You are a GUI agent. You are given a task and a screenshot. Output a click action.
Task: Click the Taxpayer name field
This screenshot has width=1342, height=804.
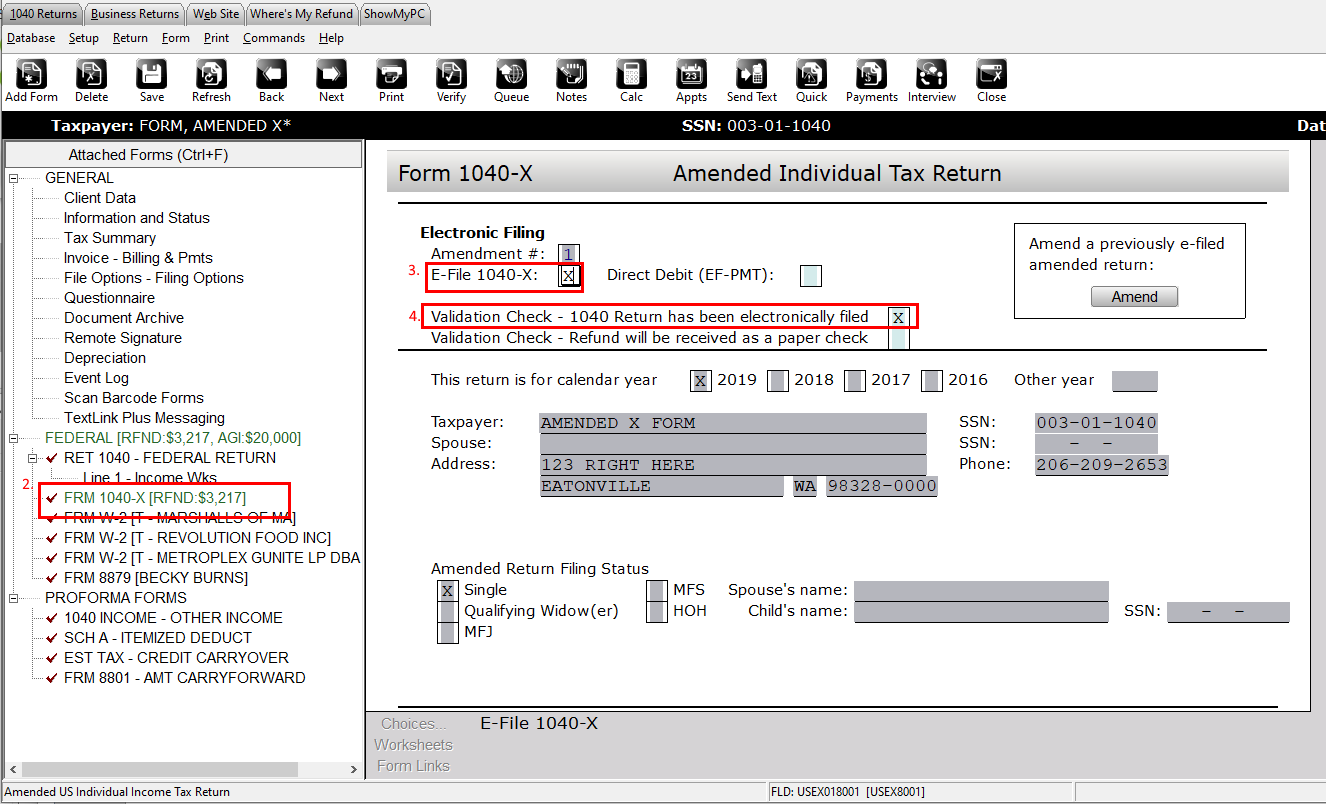[732, 423]
